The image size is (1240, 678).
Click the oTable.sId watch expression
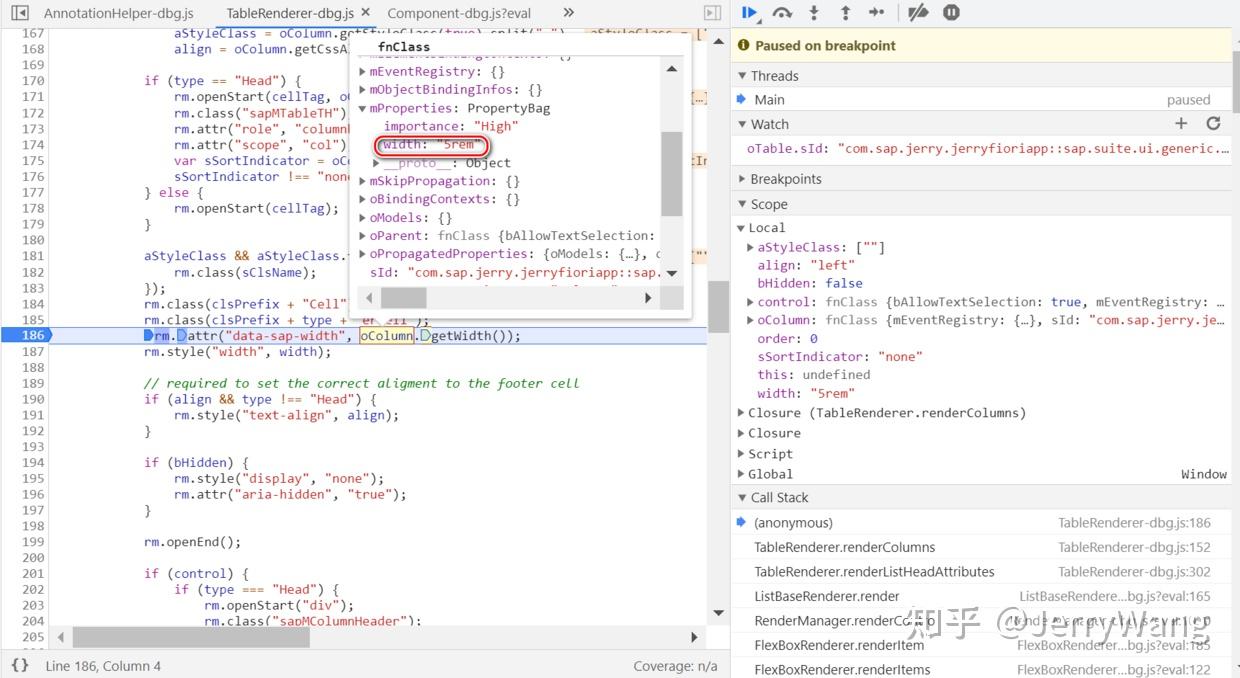tap(987, 148)
